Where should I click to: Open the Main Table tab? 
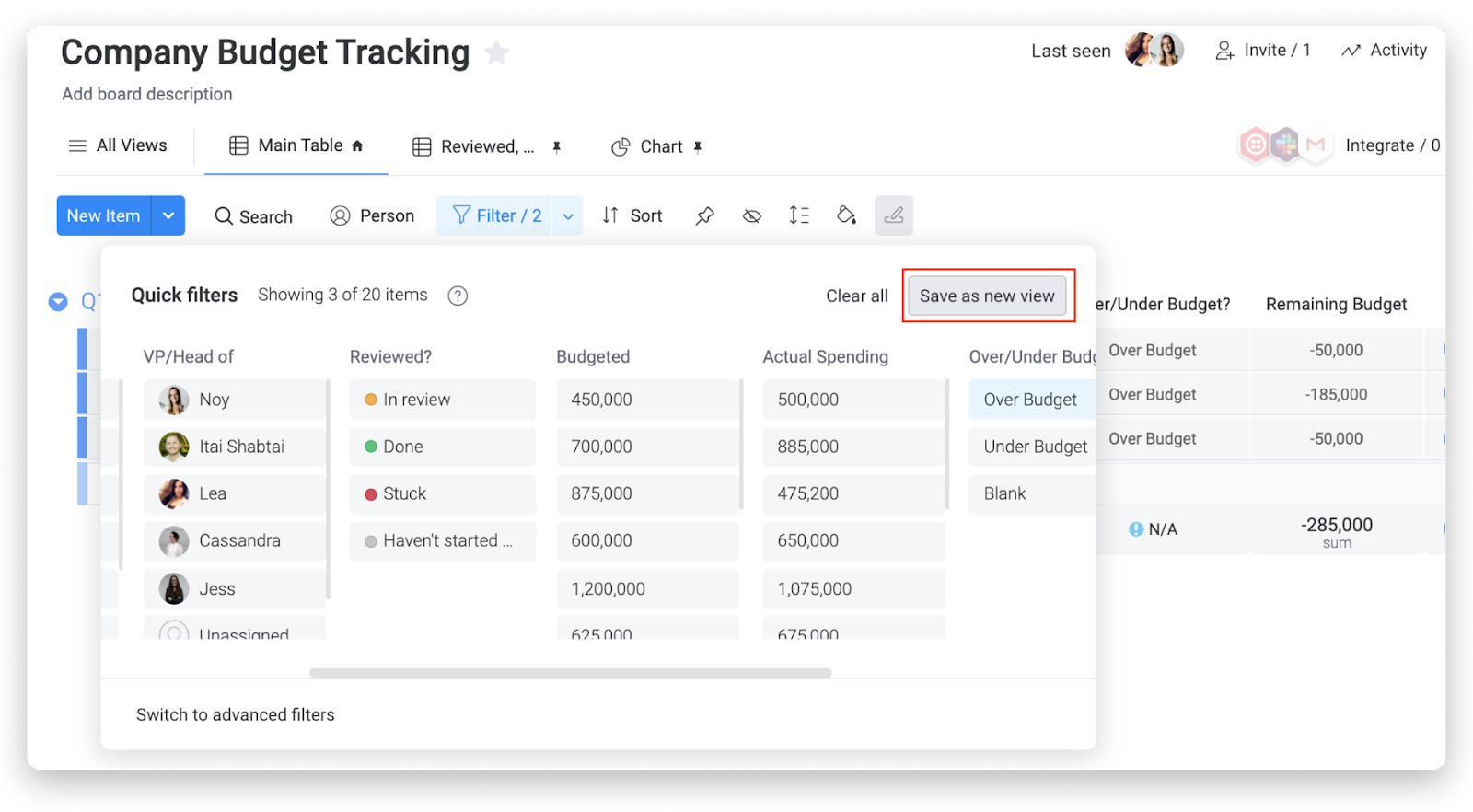[x=296, y=145]
